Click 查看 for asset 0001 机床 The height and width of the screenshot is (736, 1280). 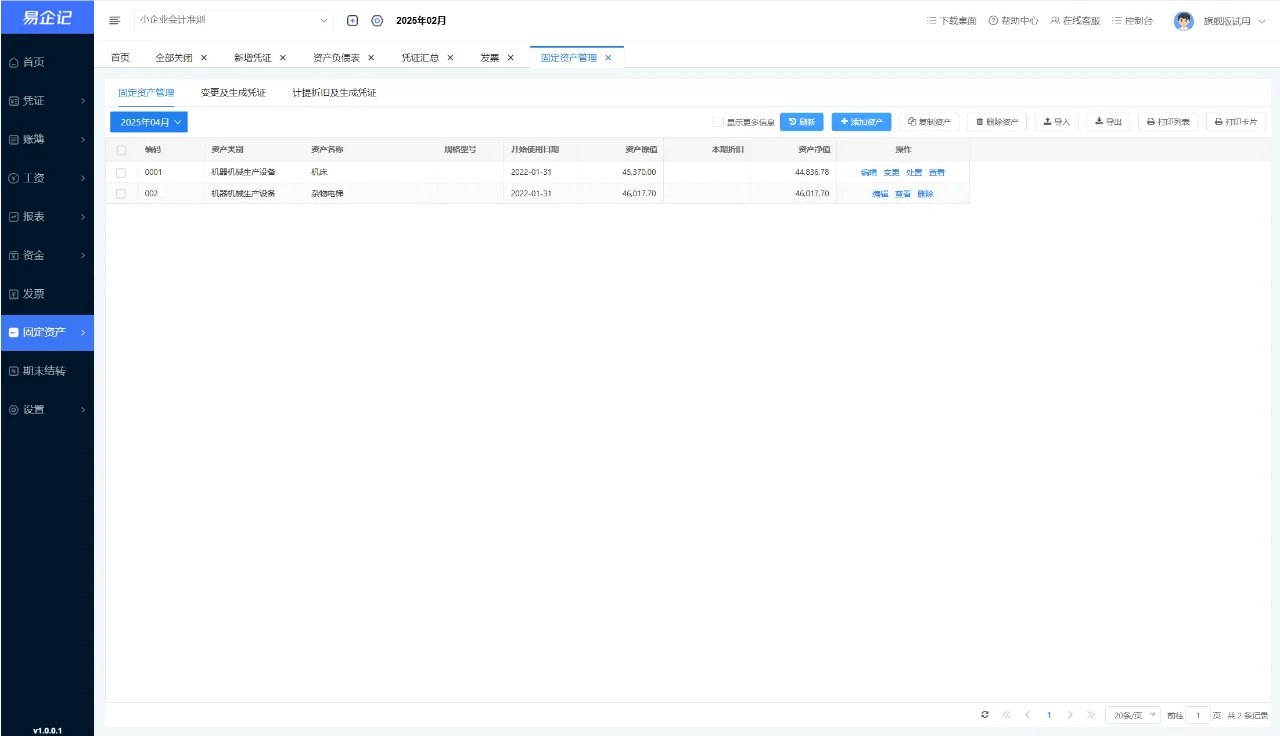936,173
